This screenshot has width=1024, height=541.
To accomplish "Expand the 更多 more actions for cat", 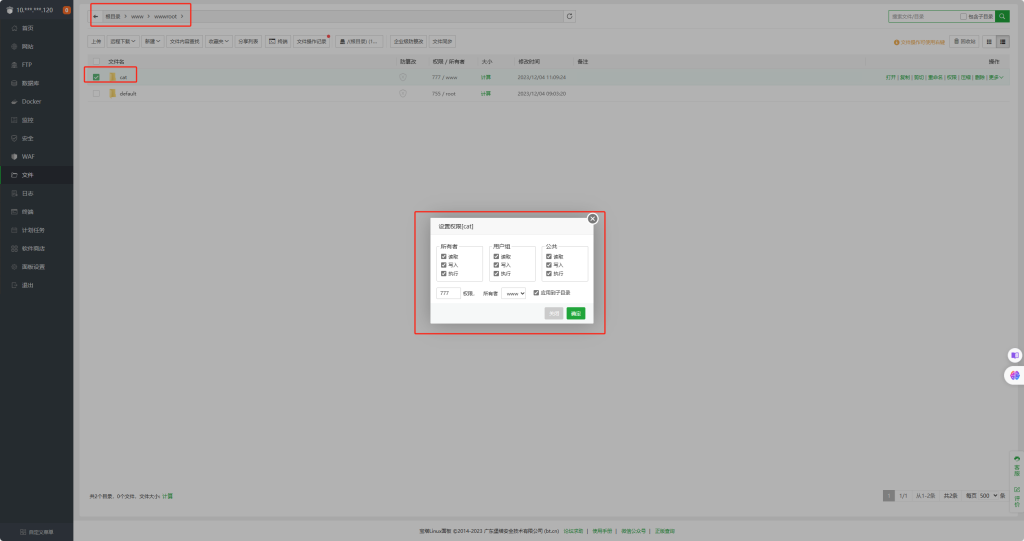I will 996,77.
